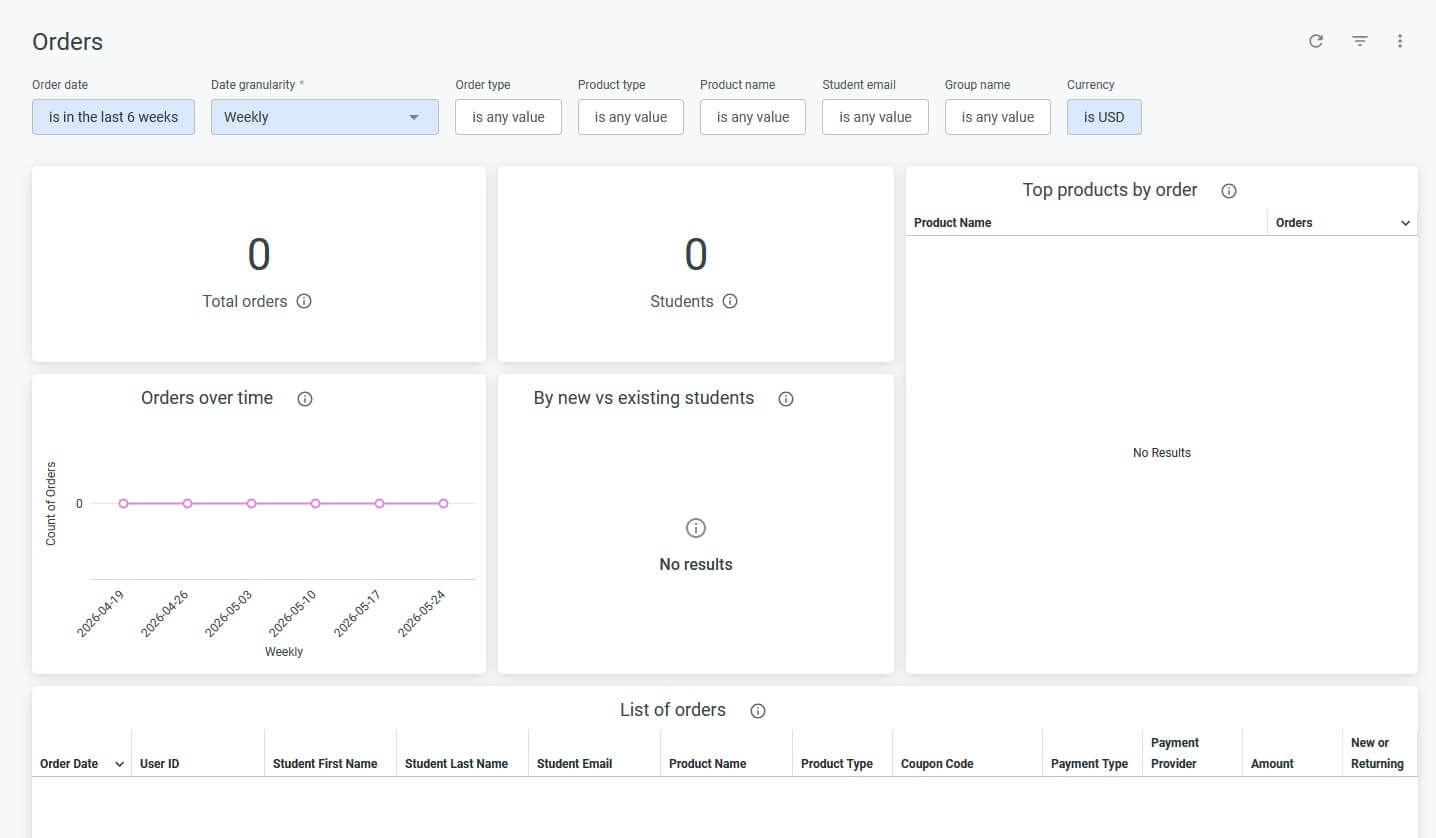
Task: Click the Students value 0
Action: pos(696,255)
